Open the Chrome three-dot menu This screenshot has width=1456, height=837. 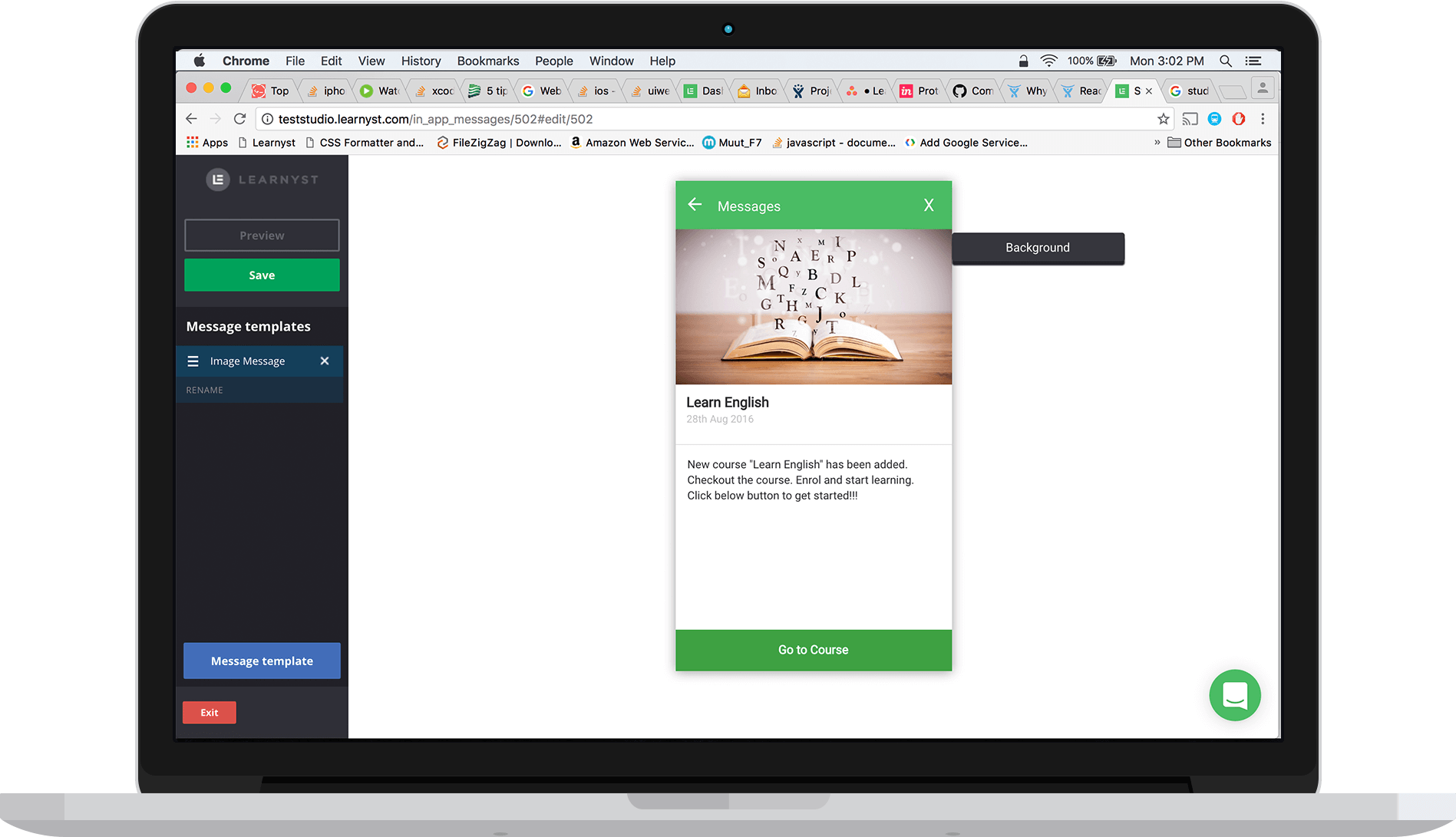pos(1263,119)
